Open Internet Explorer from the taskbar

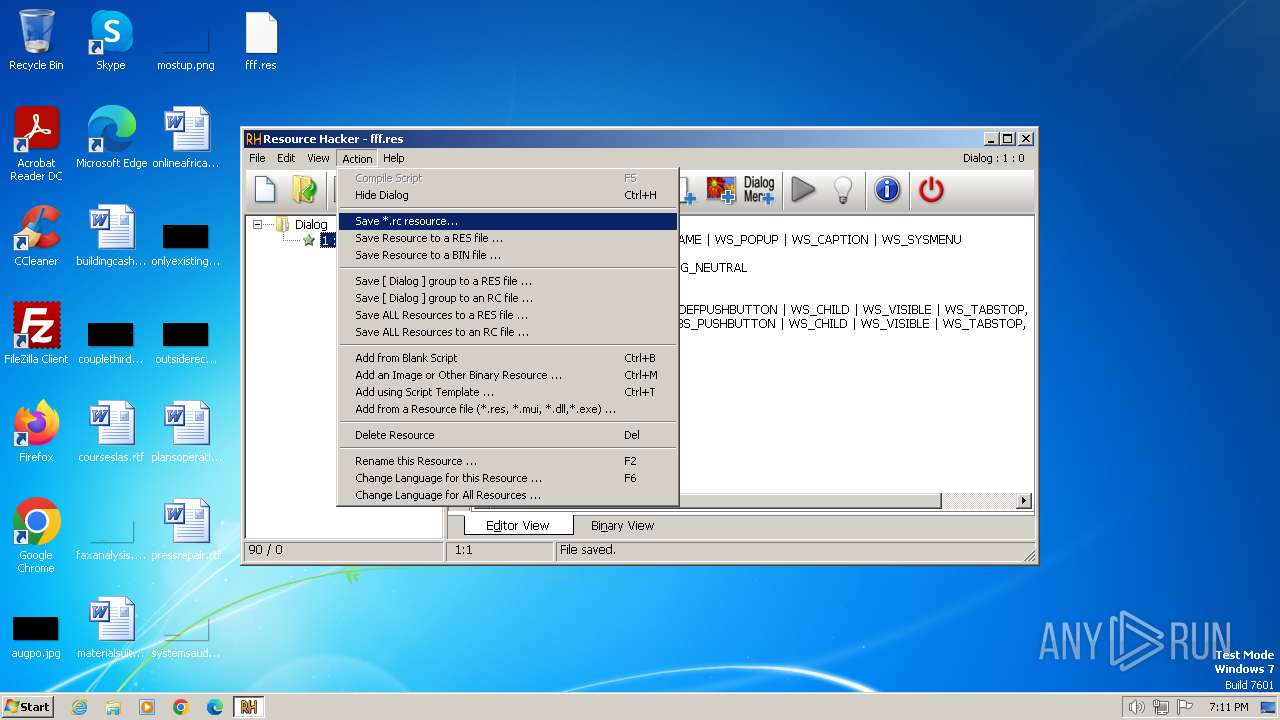[79, 707]
